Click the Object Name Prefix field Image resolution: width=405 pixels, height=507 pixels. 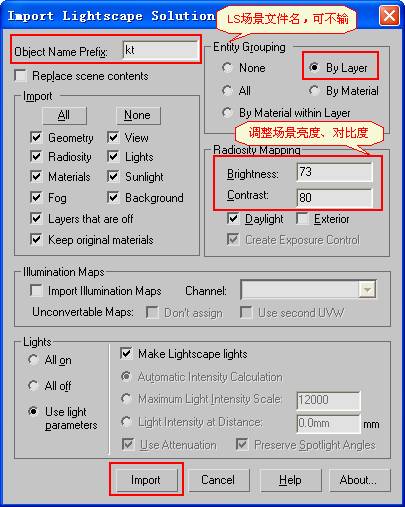coord(161,50)
